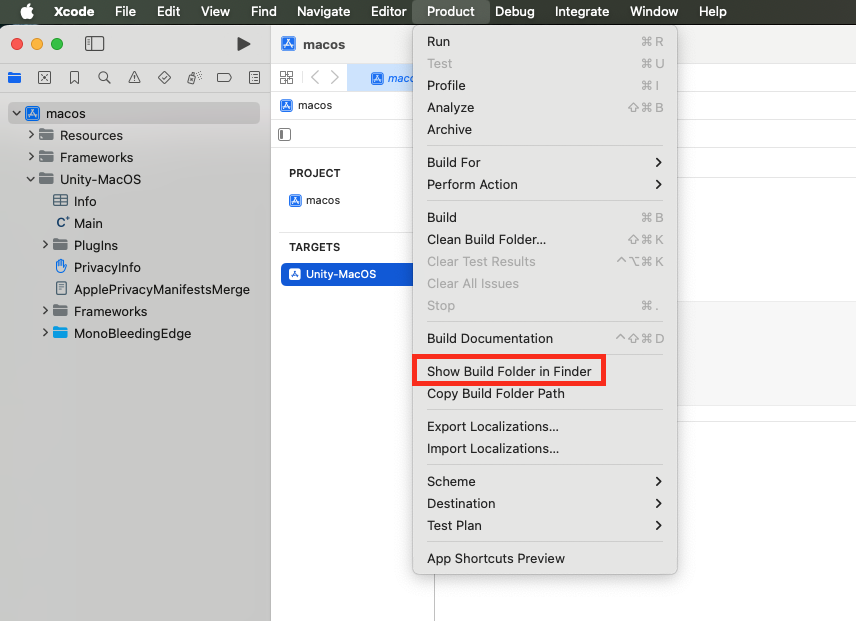The height and width of the screenshot is (621, 856).
Task: Expand the MonoBleedingEdge folder
Action: click(44, 333)
